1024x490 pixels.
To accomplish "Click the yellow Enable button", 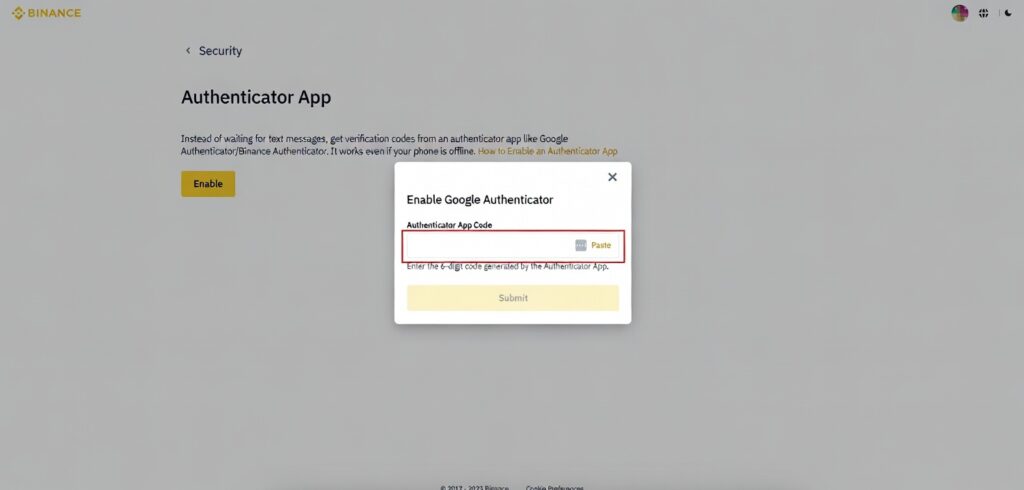I will (x=208, y=184).
